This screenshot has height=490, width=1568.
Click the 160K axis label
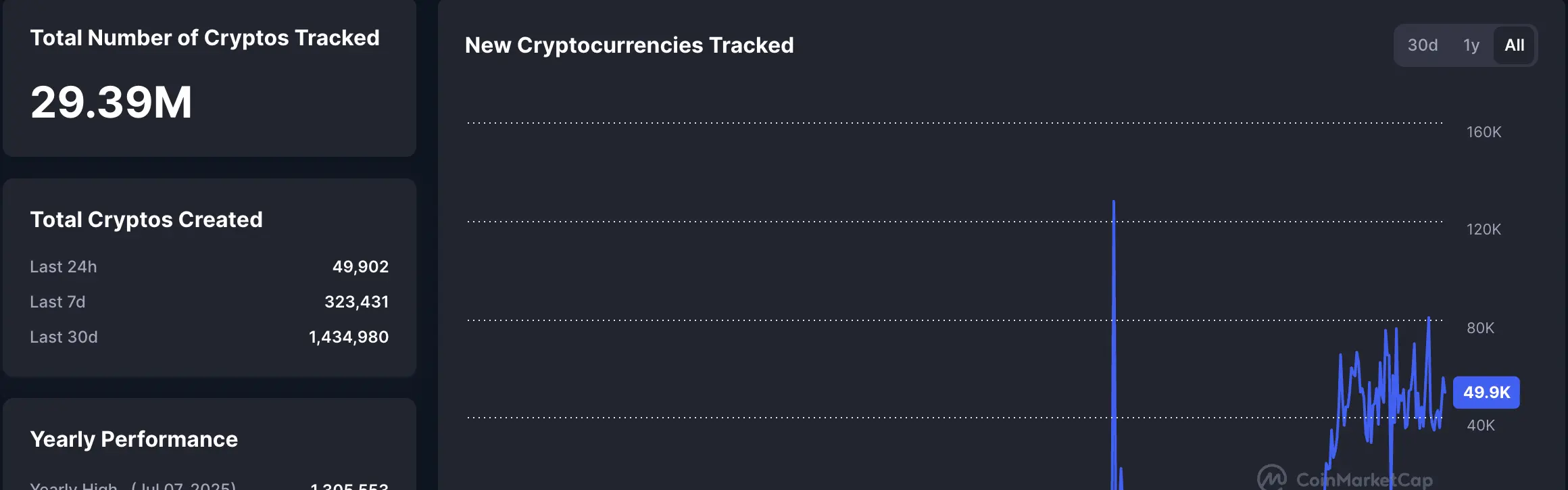coord(1484,132)
